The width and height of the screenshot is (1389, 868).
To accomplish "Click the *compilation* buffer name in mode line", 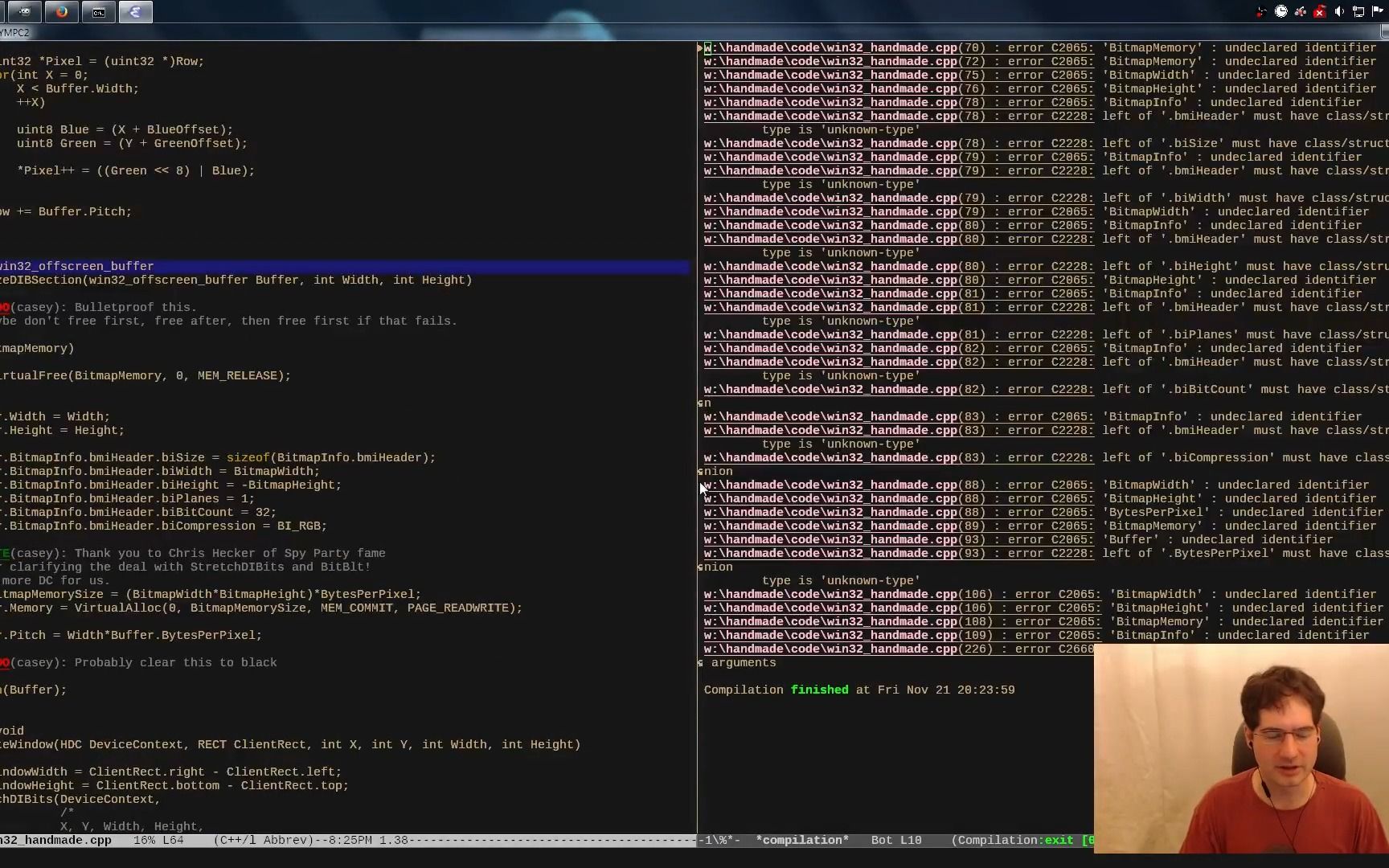I will tap(802, 841).
